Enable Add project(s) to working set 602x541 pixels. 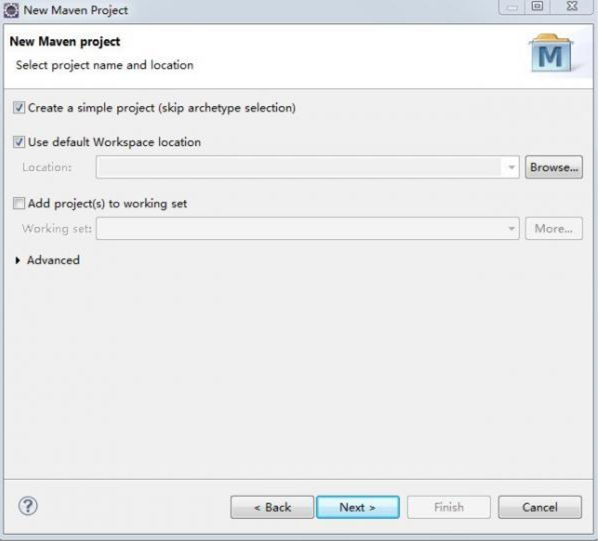click(19, 203)
